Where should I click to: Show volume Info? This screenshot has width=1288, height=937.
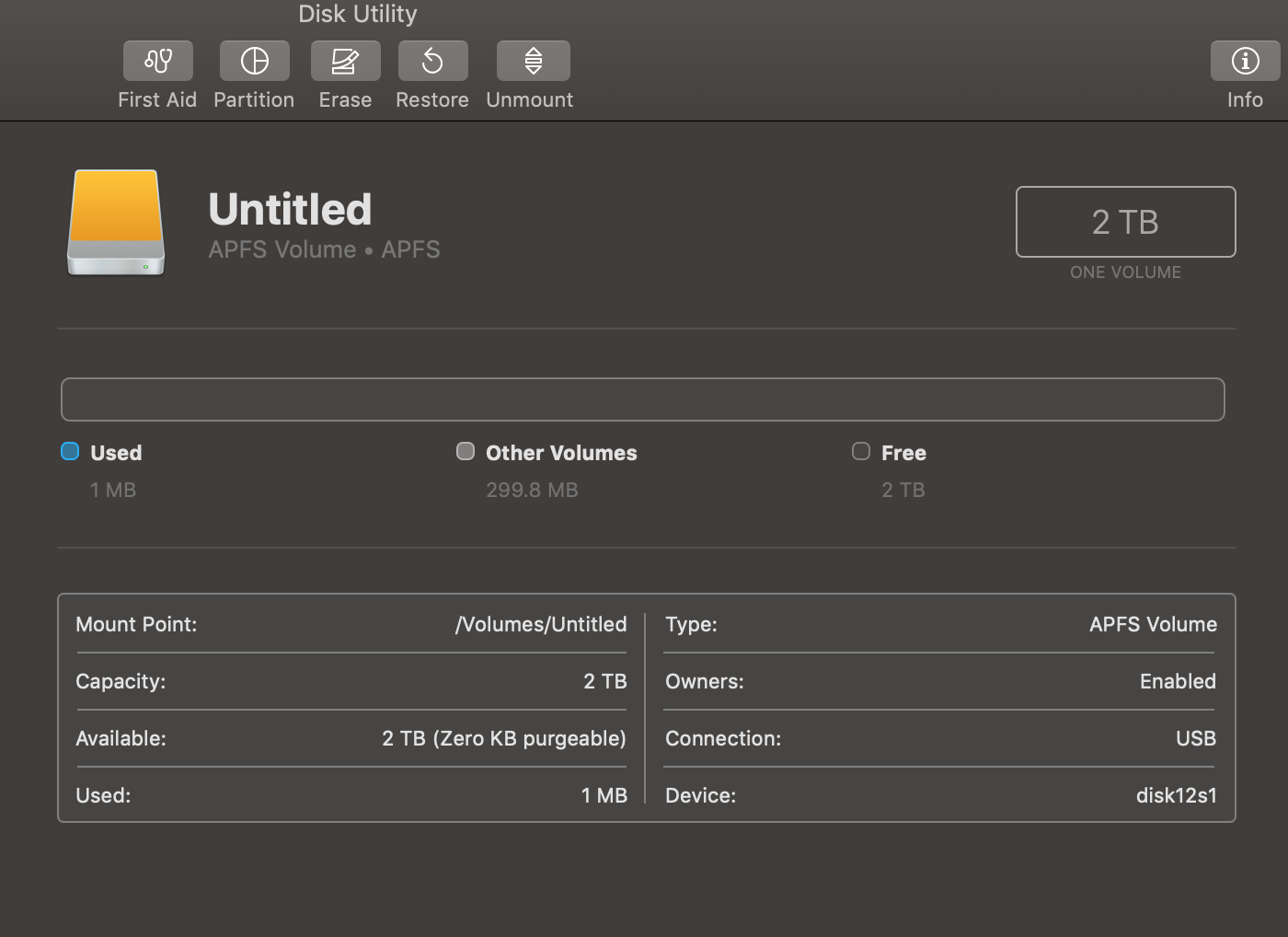[1245, 61]
